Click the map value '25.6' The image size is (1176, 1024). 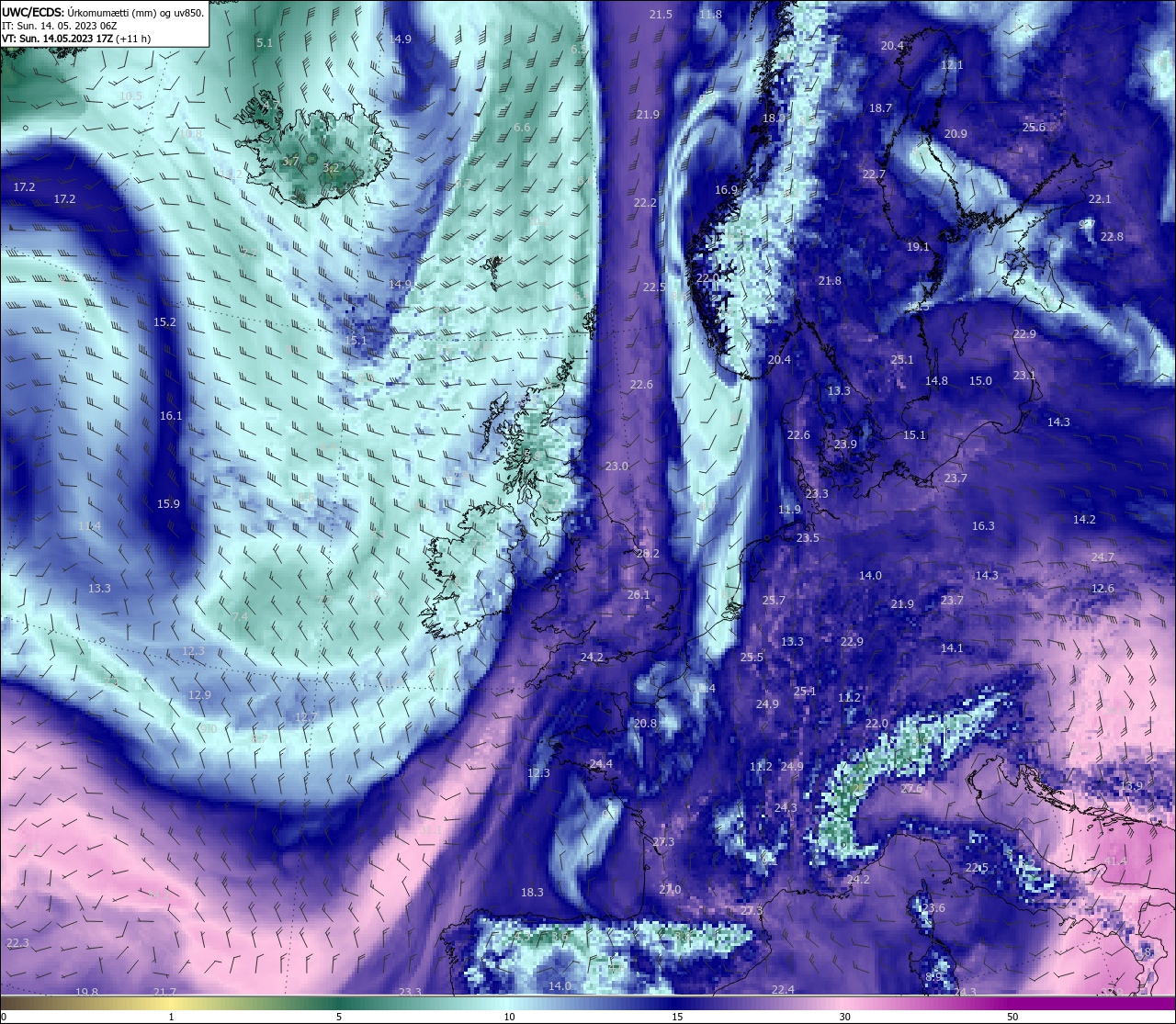(1034, 128)
